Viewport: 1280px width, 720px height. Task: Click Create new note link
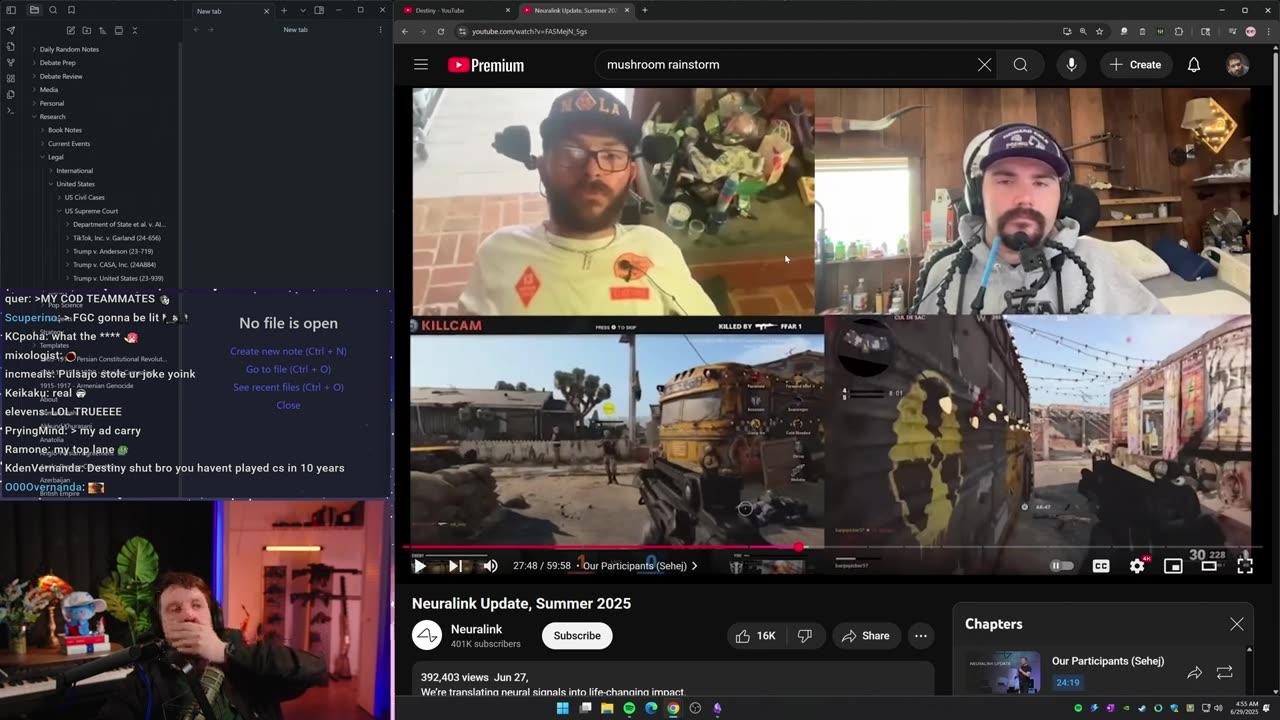288,351
